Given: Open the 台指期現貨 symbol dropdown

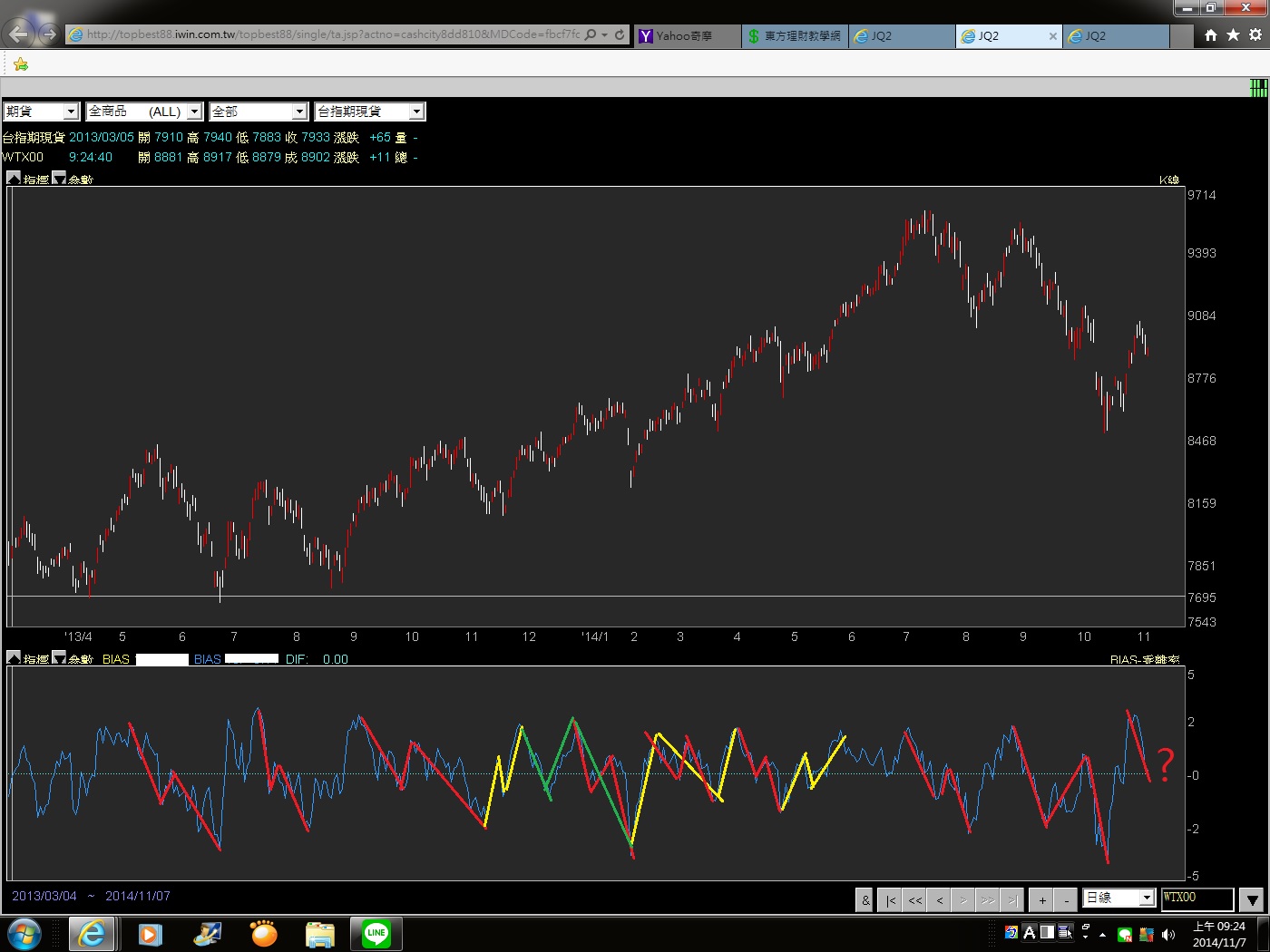Looking at the screenshot, I should click(369, 112).
